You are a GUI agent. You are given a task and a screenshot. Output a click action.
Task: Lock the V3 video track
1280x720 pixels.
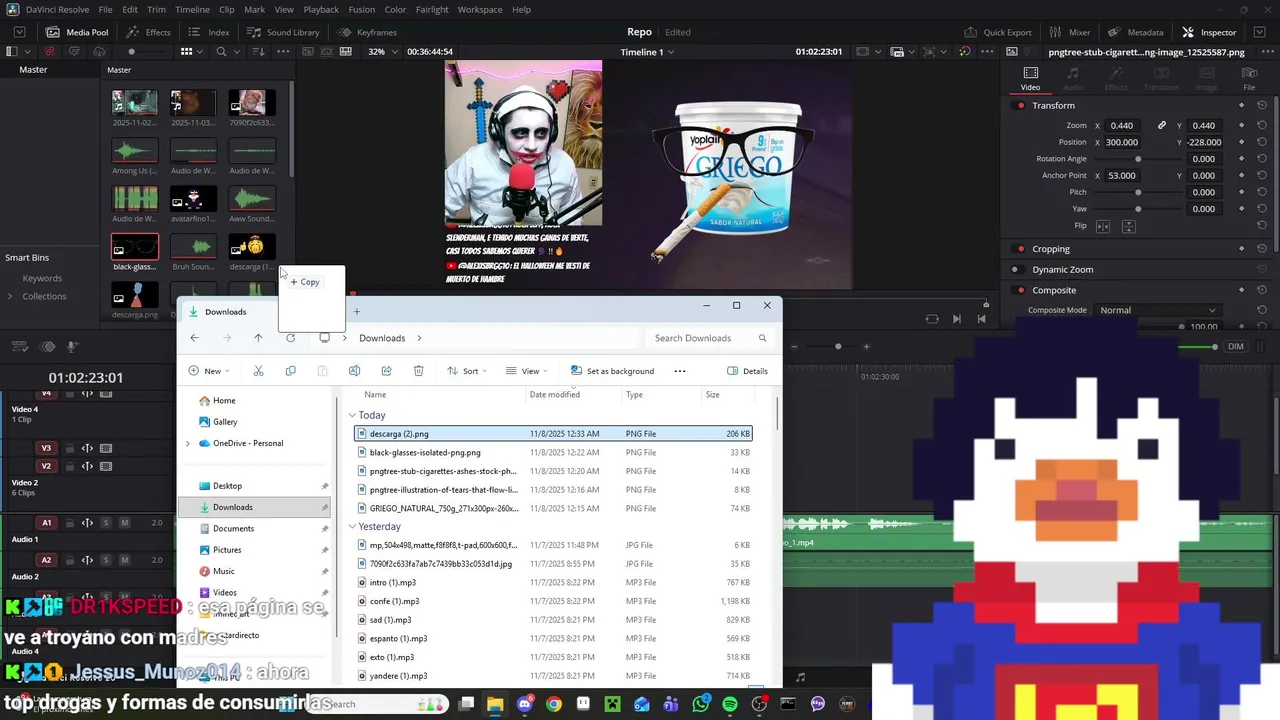pyautogui.click(x=69, y=448)
